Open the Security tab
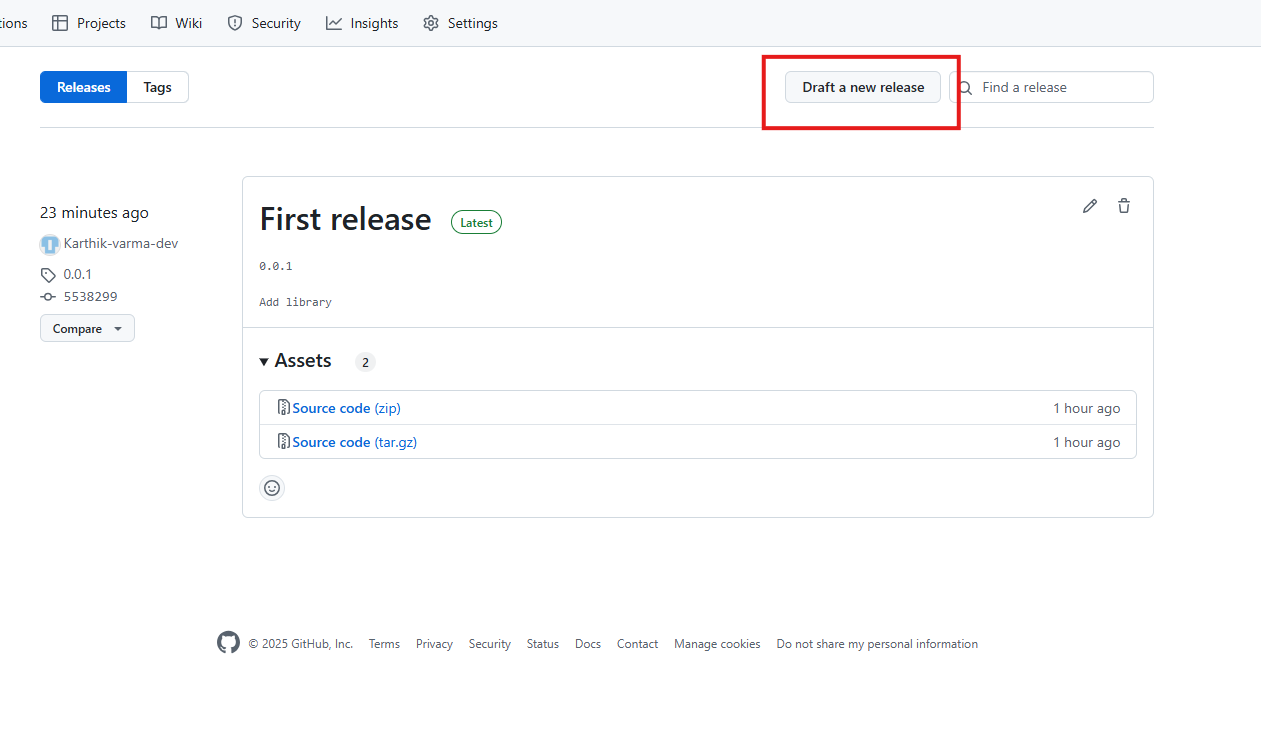The image size is (1261, 740). [264, 23]
